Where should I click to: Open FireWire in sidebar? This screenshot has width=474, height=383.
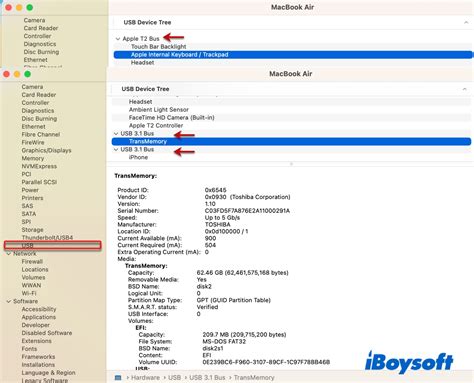coord(33,142)
